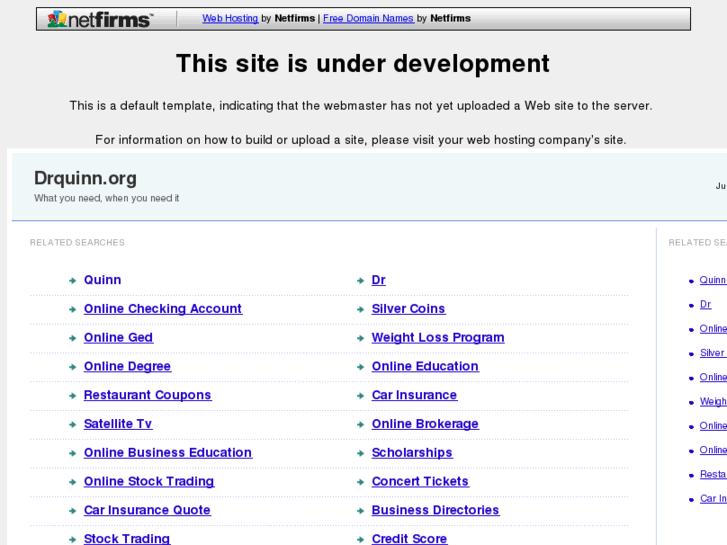Click the arrow icon beside Quinn

click(72, 281)
